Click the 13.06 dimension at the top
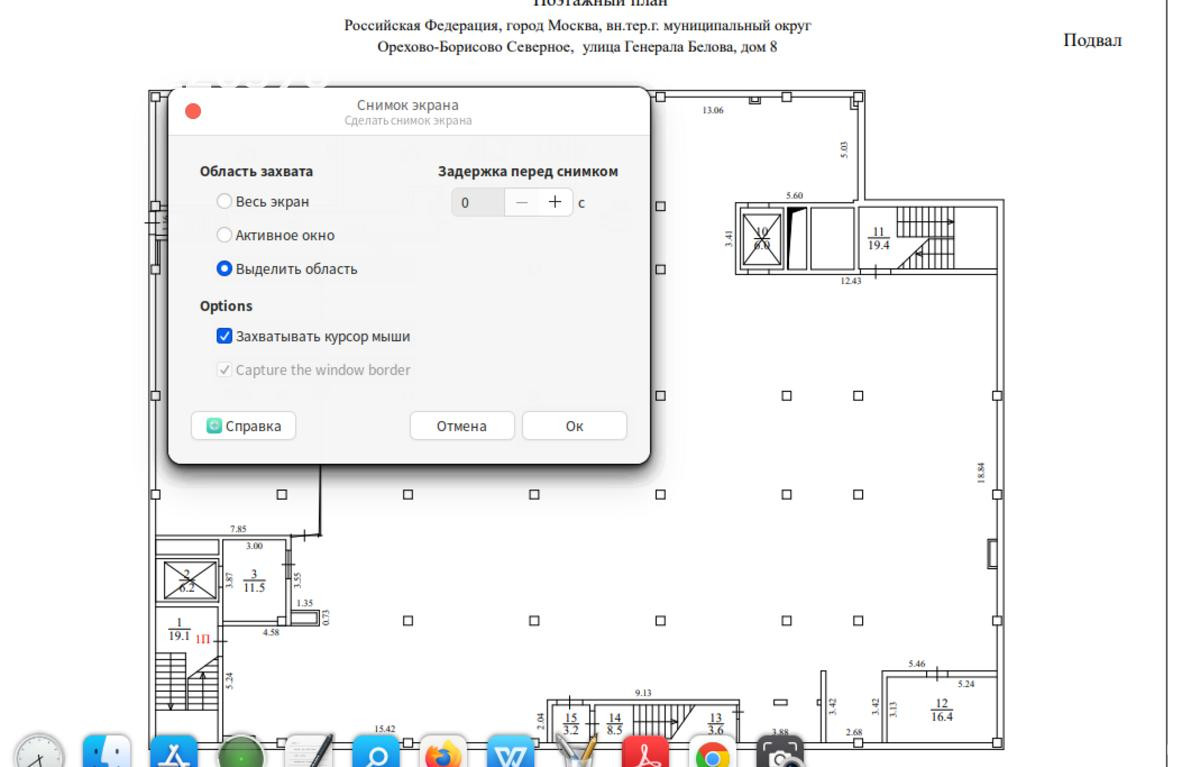 pyautogui.click(x=712, y=110)
